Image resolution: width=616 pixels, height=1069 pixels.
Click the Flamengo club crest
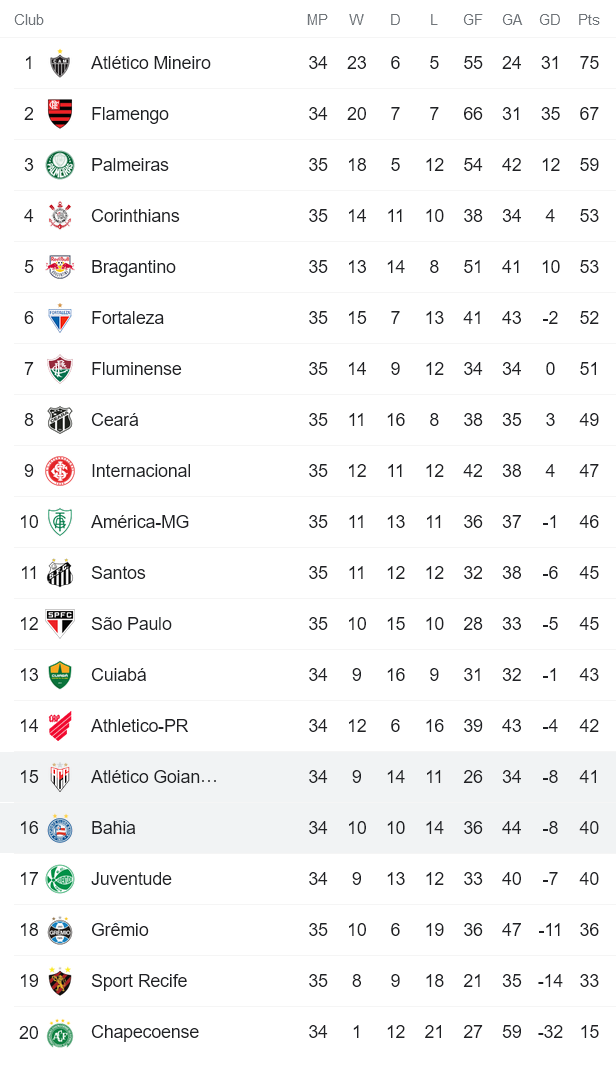point(62,113)
